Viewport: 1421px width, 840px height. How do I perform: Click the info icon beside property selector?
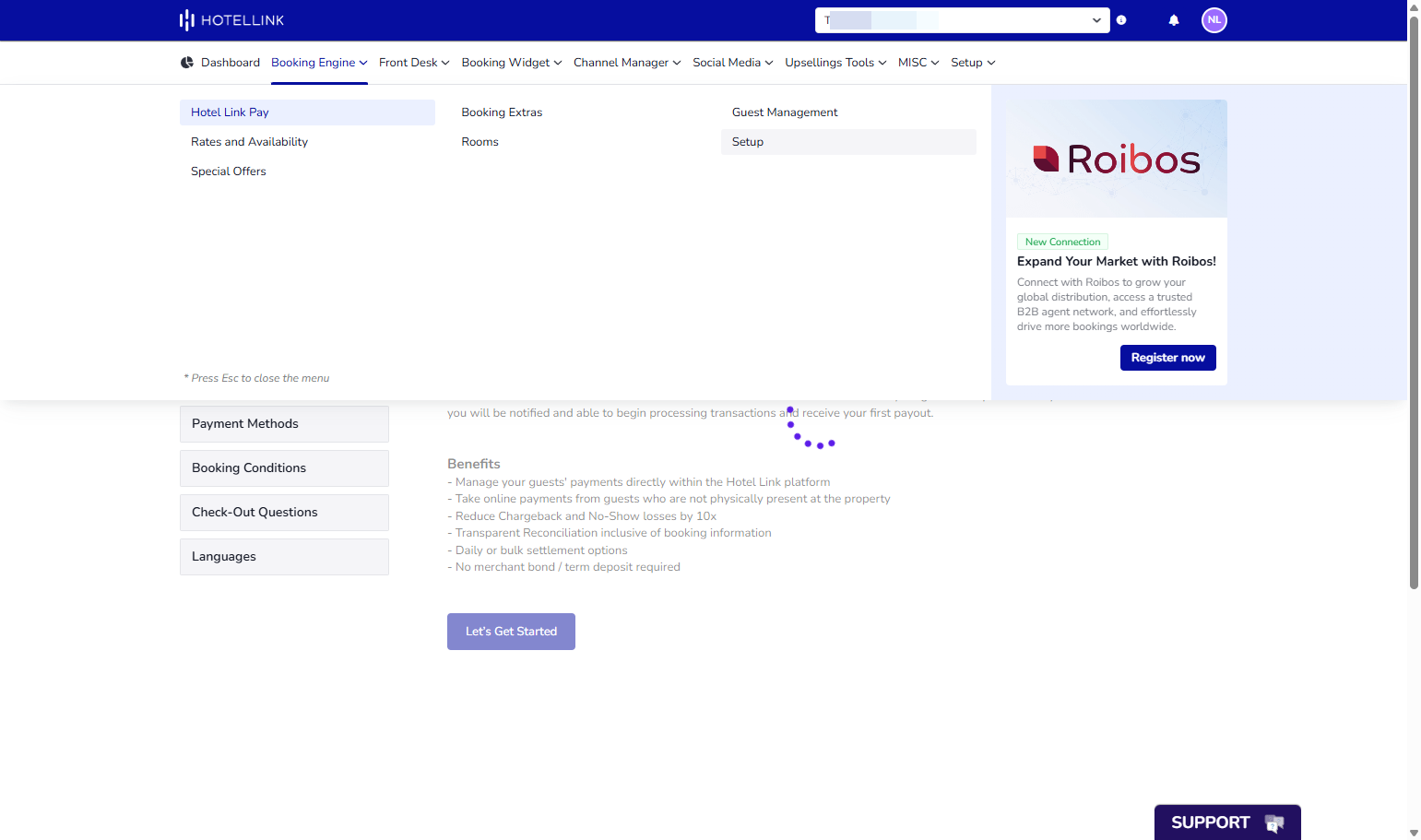(x=1121, y=20)
